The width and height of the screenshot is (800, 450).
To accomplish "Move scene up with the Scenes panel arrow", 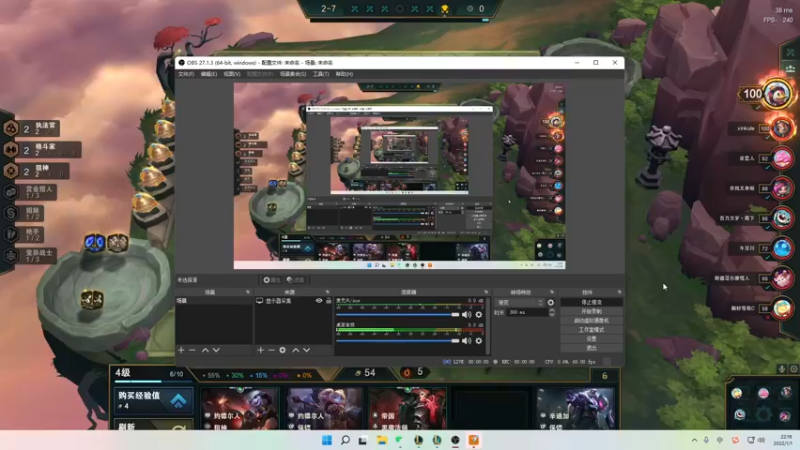I will (205, 350).
